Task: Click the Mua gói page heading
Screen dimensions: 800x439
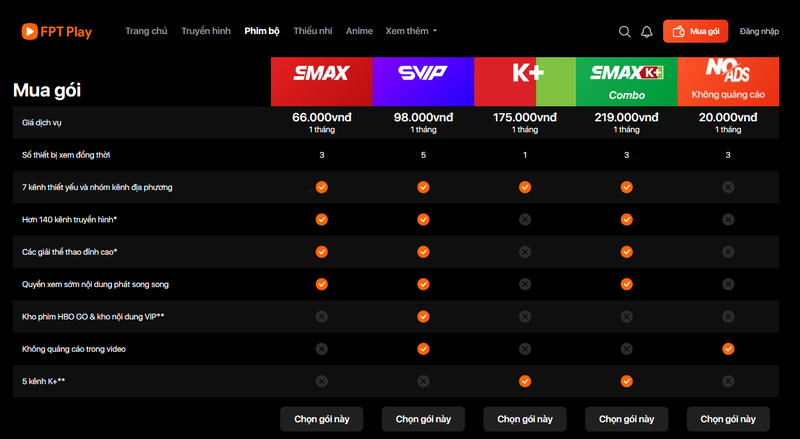Action: (47, 90)
